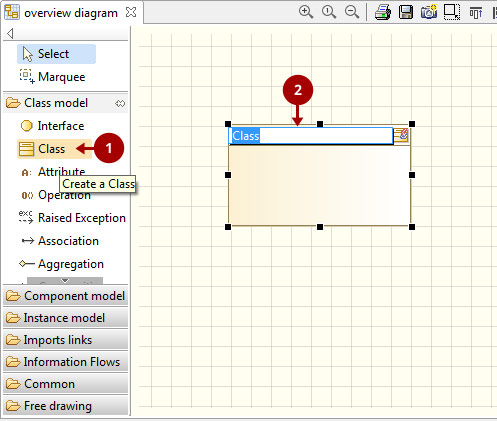Click the class body compartment on canvas
Image resolution: width=497 pixels, height=421 pixels.
[320, 185]
